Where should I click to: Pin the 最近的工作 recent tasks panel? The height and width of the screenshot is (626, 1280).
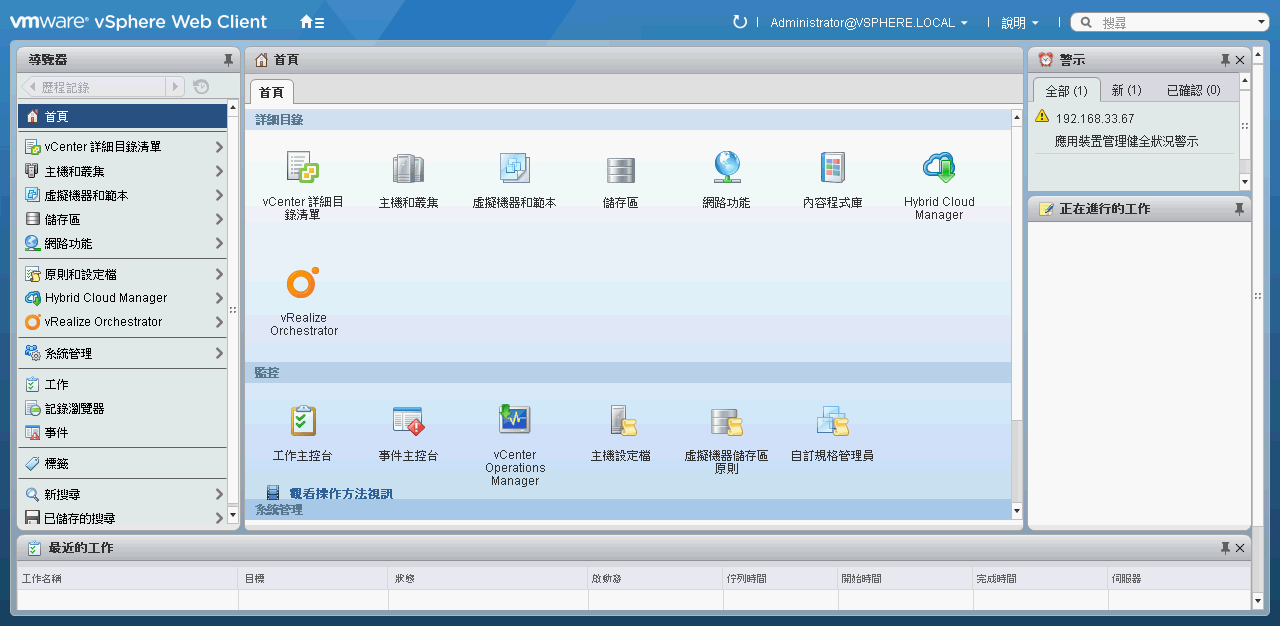coord(1225,548)
